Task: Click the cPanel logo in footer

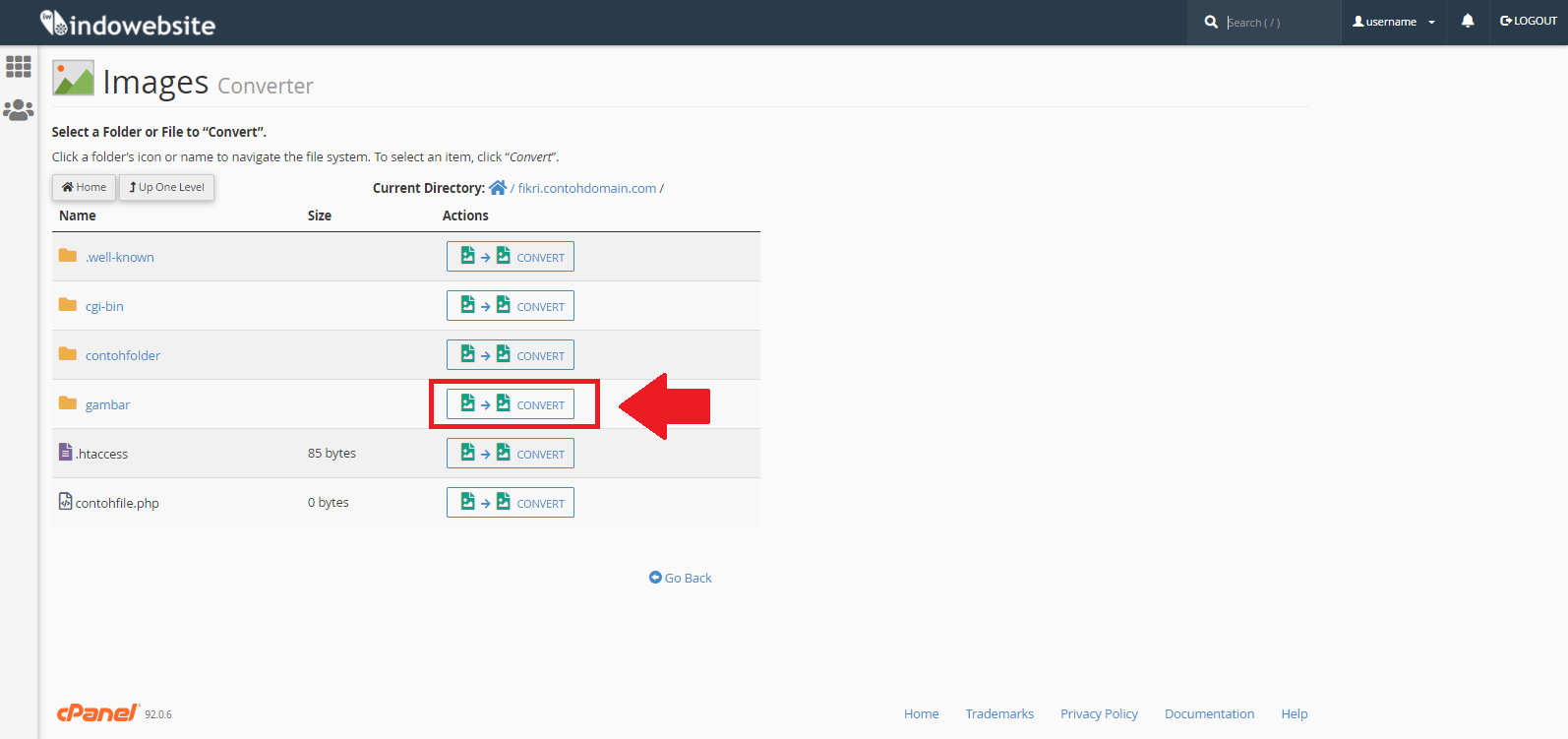Action: (97, 713)
